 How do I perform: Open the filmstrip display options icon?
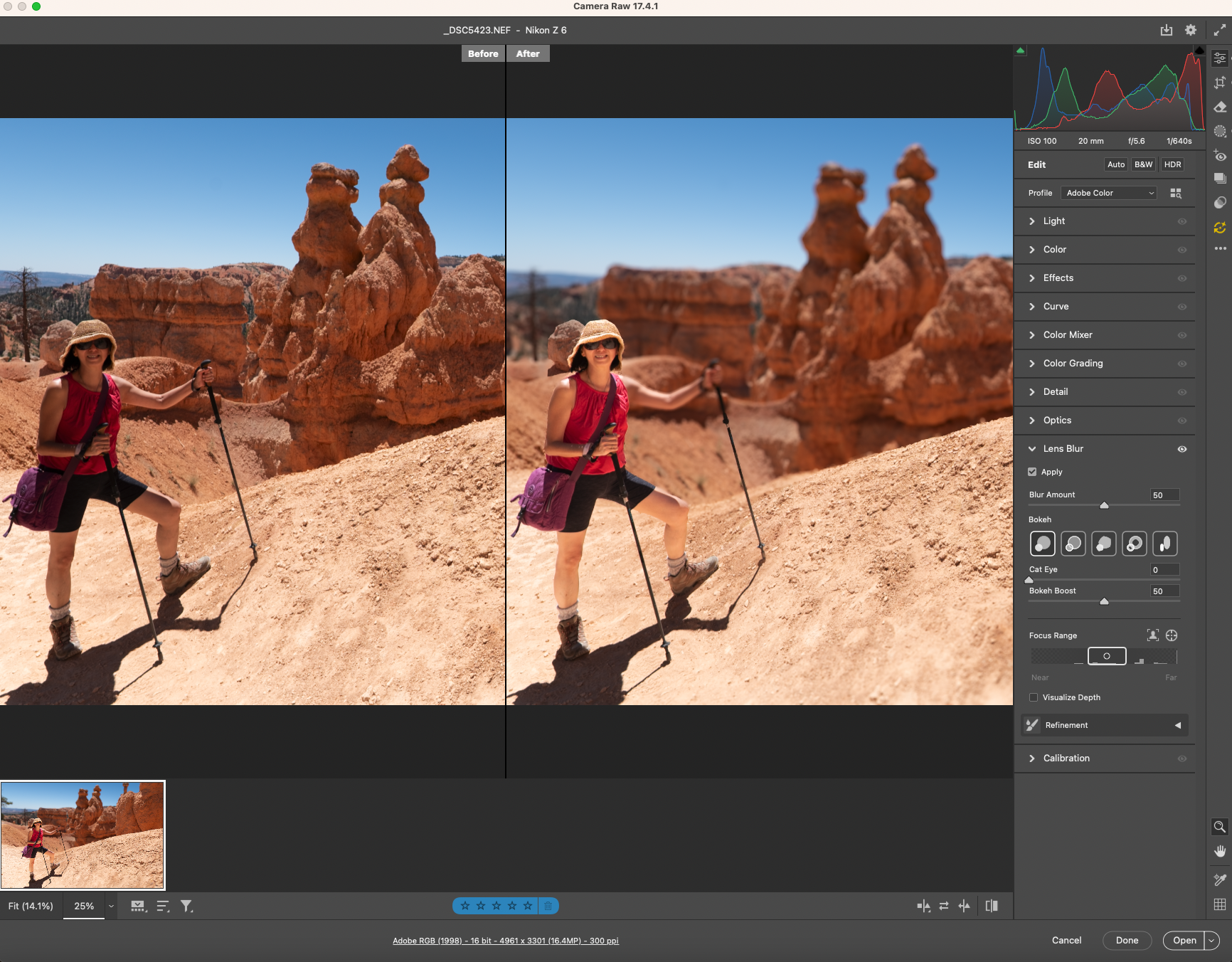[139, 906]
